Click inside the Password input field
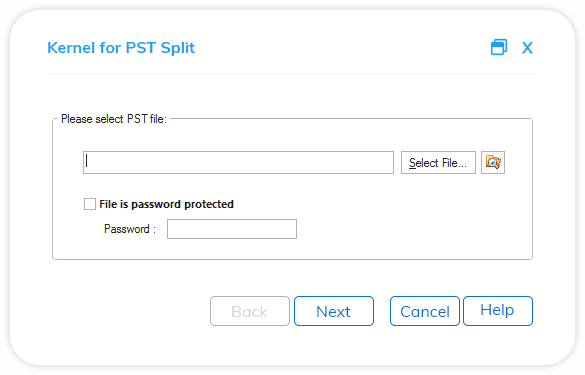This screenshot has width=585, height=375. point(232,229)
